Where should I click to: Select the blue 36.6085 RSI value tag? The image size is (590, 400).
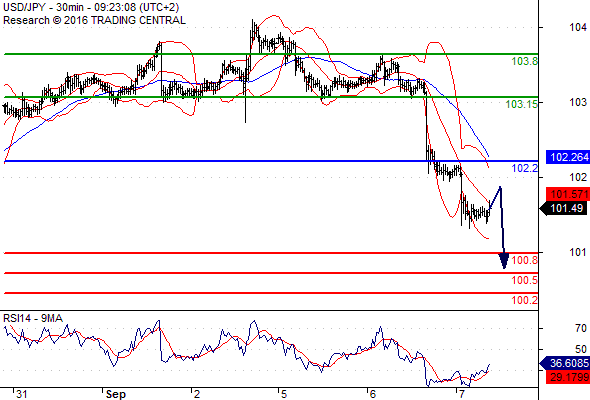564,363
